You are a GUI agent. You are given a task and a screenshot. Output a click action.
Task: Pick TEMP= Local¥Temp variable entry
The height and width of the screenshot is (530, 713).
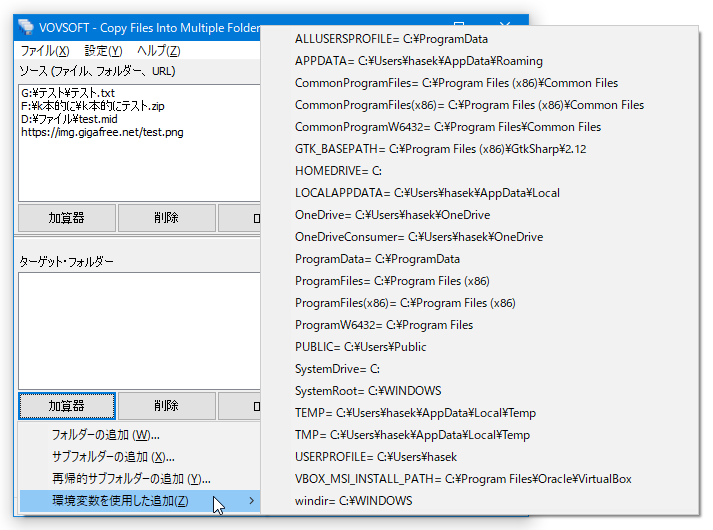click(x=480, y=413)
